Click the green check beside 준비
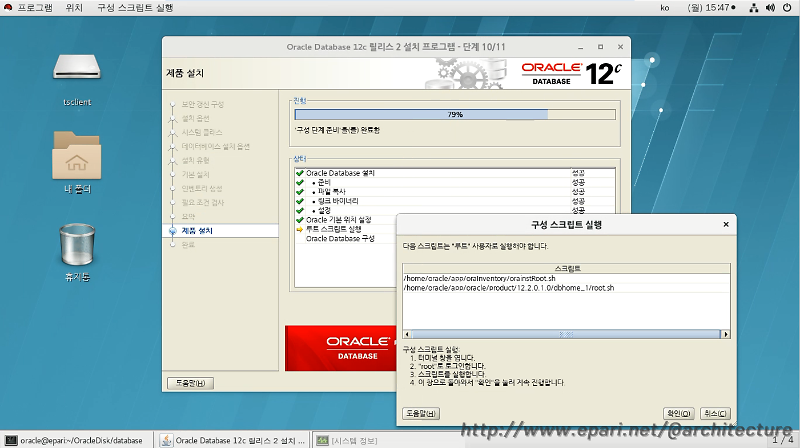800x448 pixels. click(x=300, y=182)
